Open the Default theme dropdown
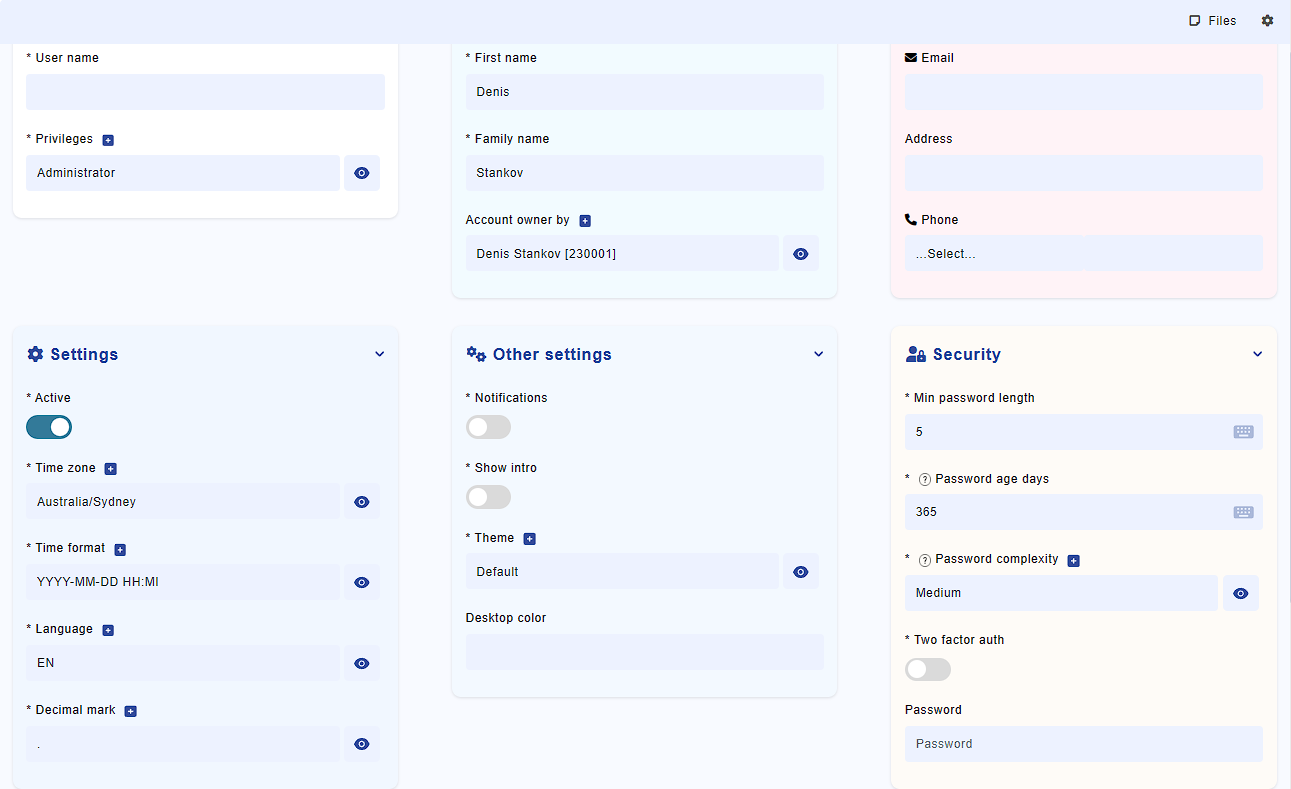 (x=622, y=572)
